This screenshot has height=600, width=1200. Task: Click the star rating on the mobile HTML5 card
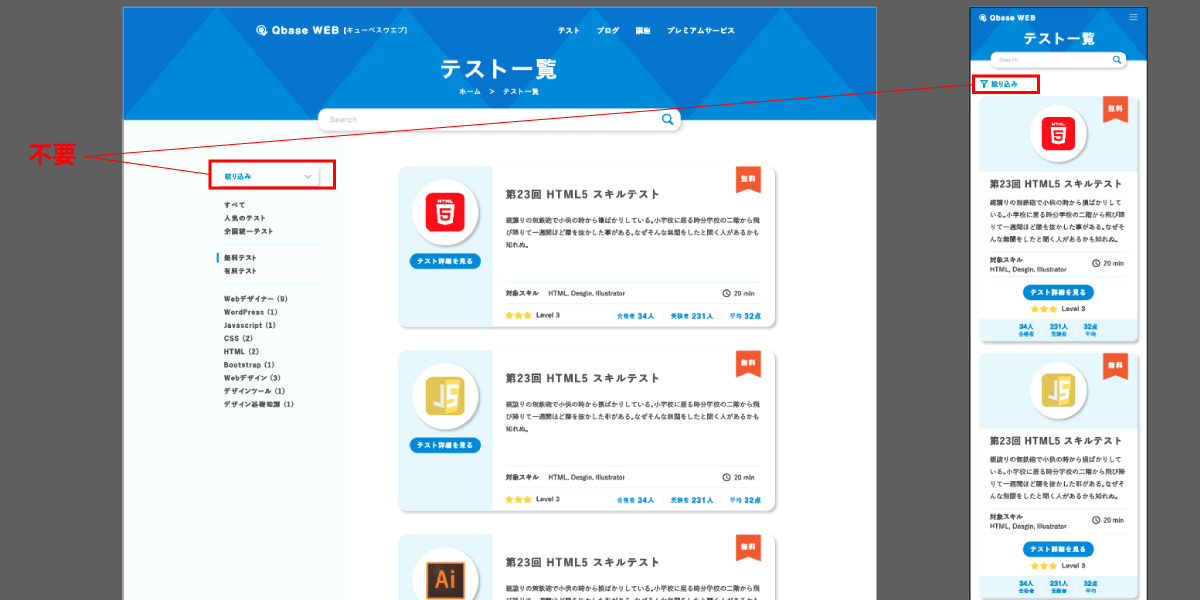pos(1045,309)
